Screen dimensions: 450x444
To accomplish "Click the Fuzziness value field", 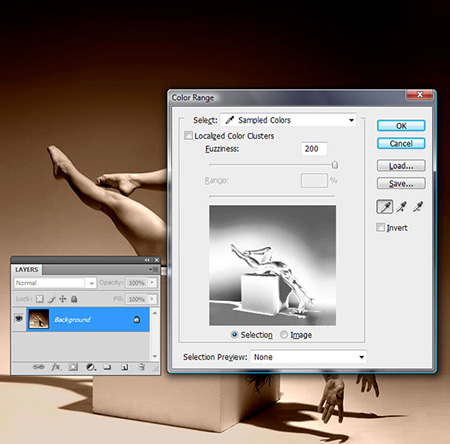I will [314, 149].
